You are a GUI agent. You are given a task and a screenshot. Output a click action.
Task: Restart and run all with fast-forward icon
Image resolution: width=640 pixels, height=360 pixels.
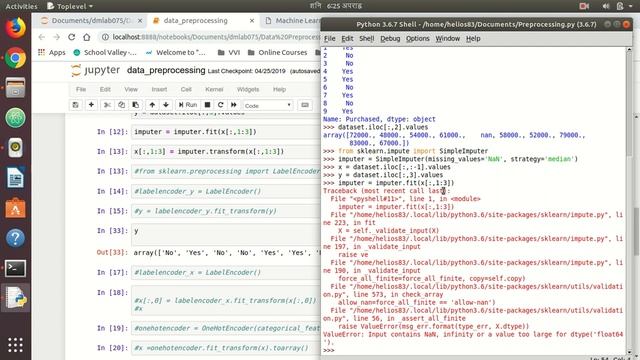(233, 105)
